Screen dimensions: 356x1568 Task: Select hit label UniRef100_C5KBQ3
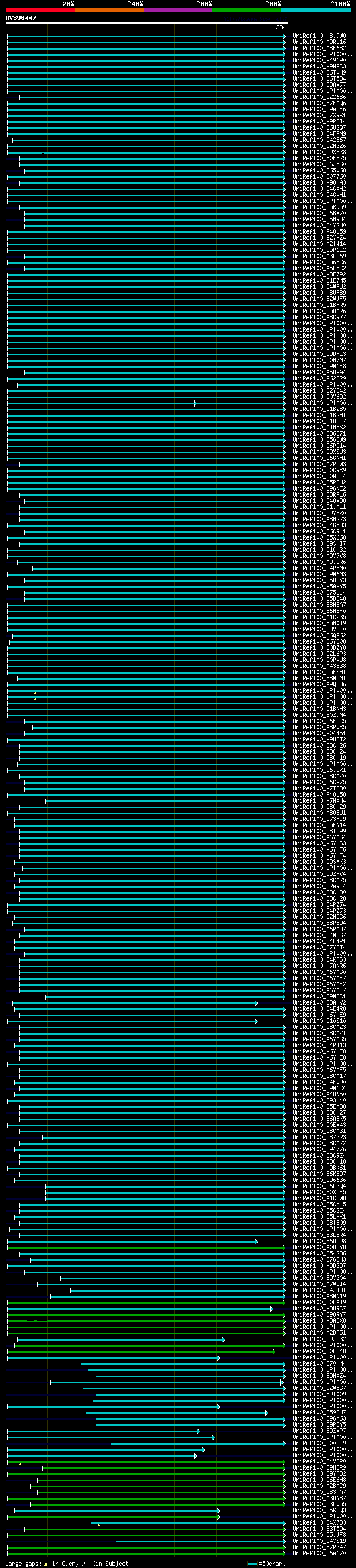coord(319,1510)
